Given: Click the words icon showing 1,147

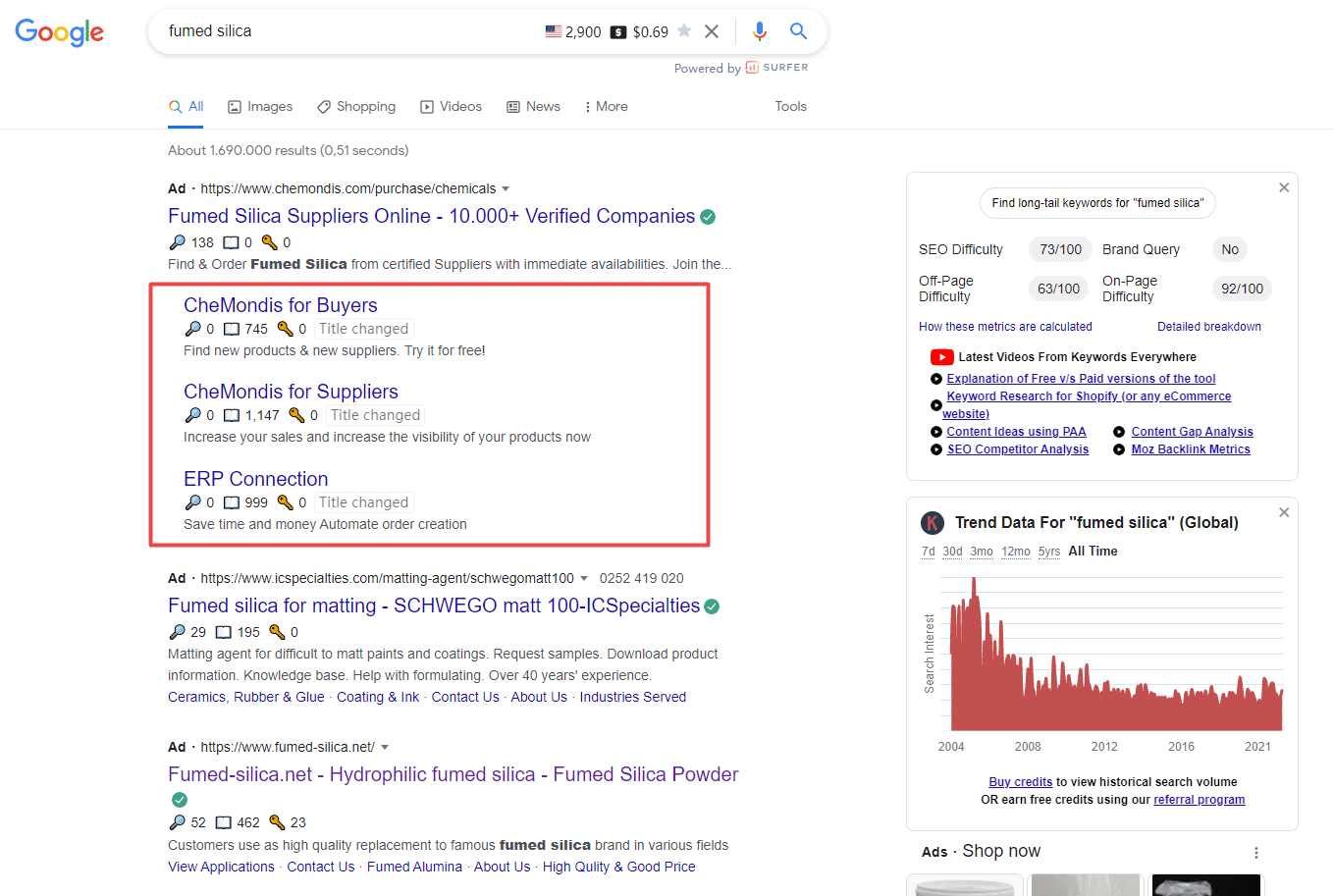Looking at the screenshot, I should click(232, 415).
